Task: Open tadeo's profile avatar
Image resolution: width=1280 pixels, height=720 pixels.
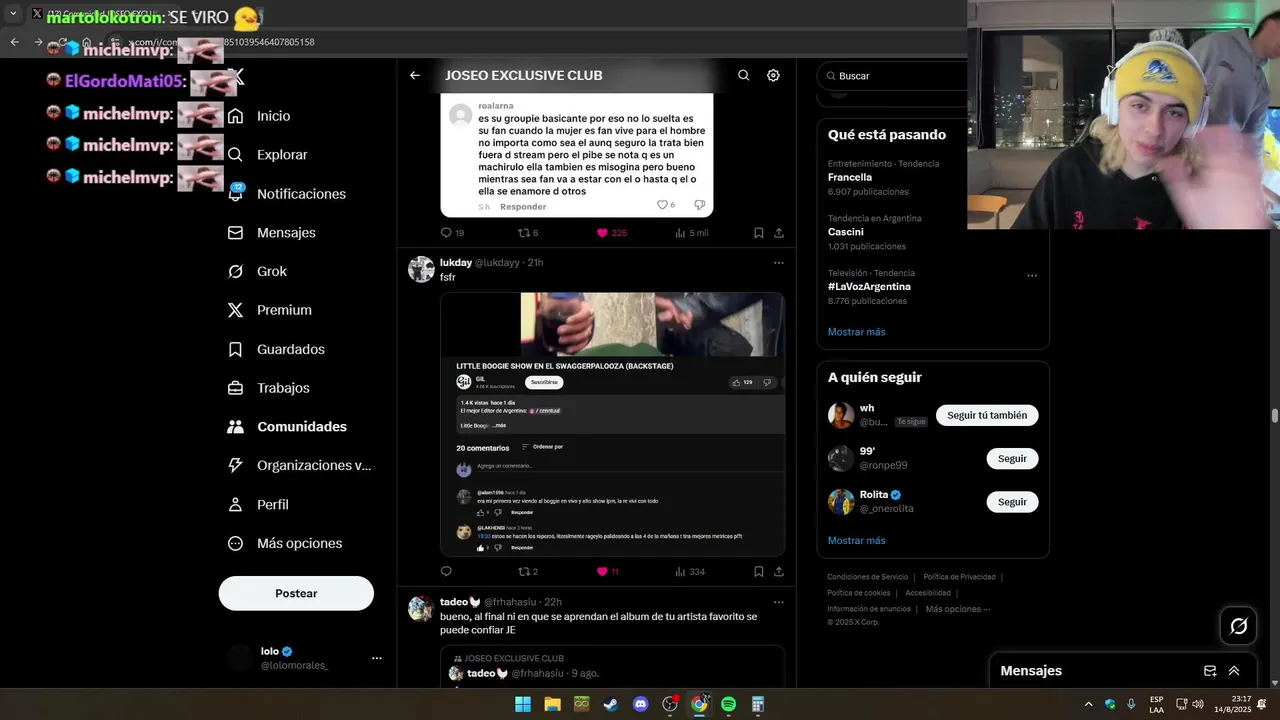Action: pyautogui.click(x=421, y=609)
